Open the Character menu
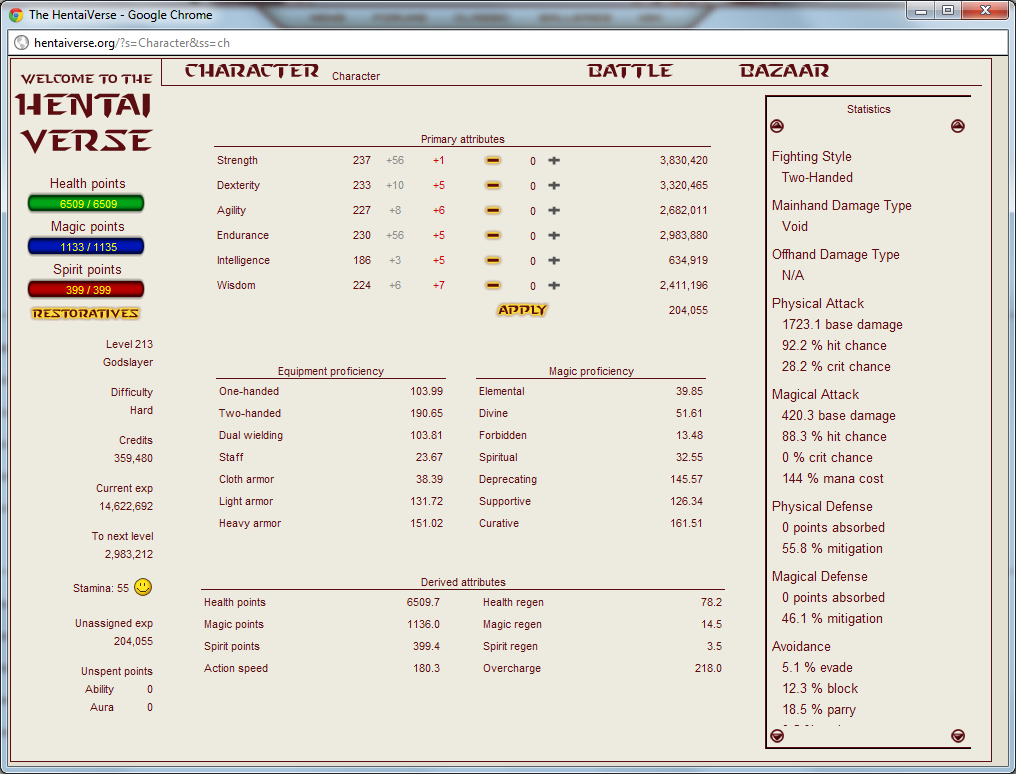 click(x=251, y=71)
